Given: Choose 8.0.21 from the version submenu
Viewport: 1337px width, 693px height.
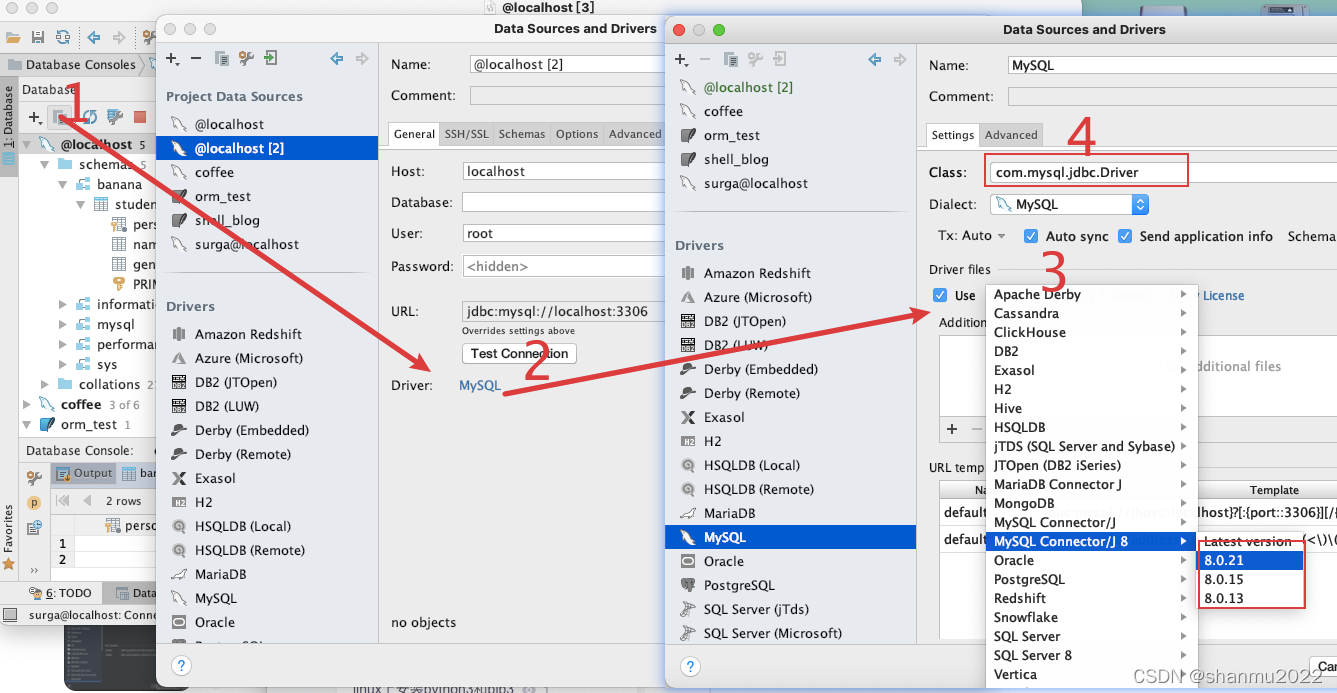Looking at the screenshot, I should click(1251, 560).
